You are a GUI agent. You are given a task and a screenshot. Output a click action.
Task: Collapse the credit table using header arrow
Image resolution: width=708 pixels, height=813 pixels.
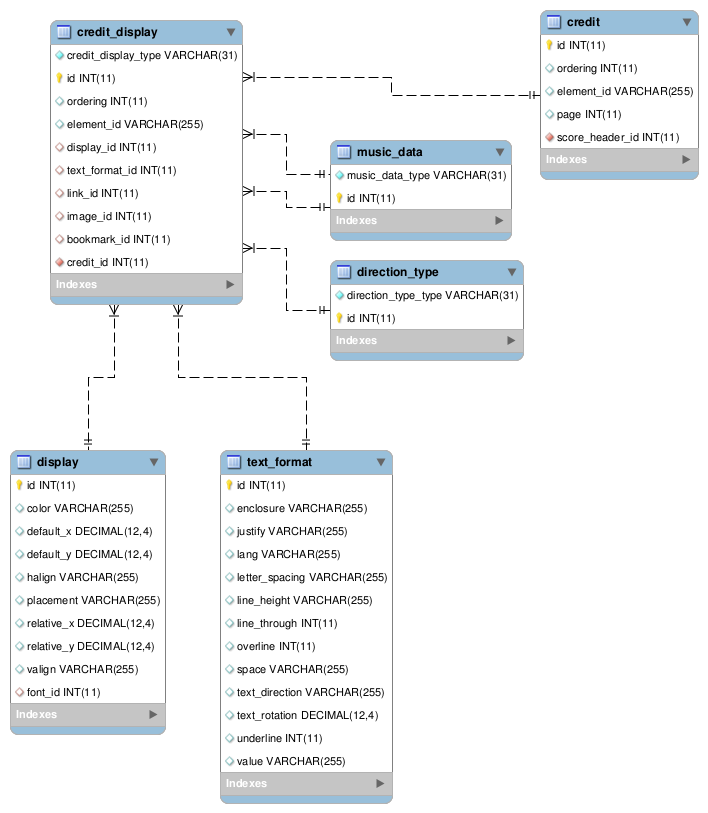pyautogui.click(x=687, y=22)
